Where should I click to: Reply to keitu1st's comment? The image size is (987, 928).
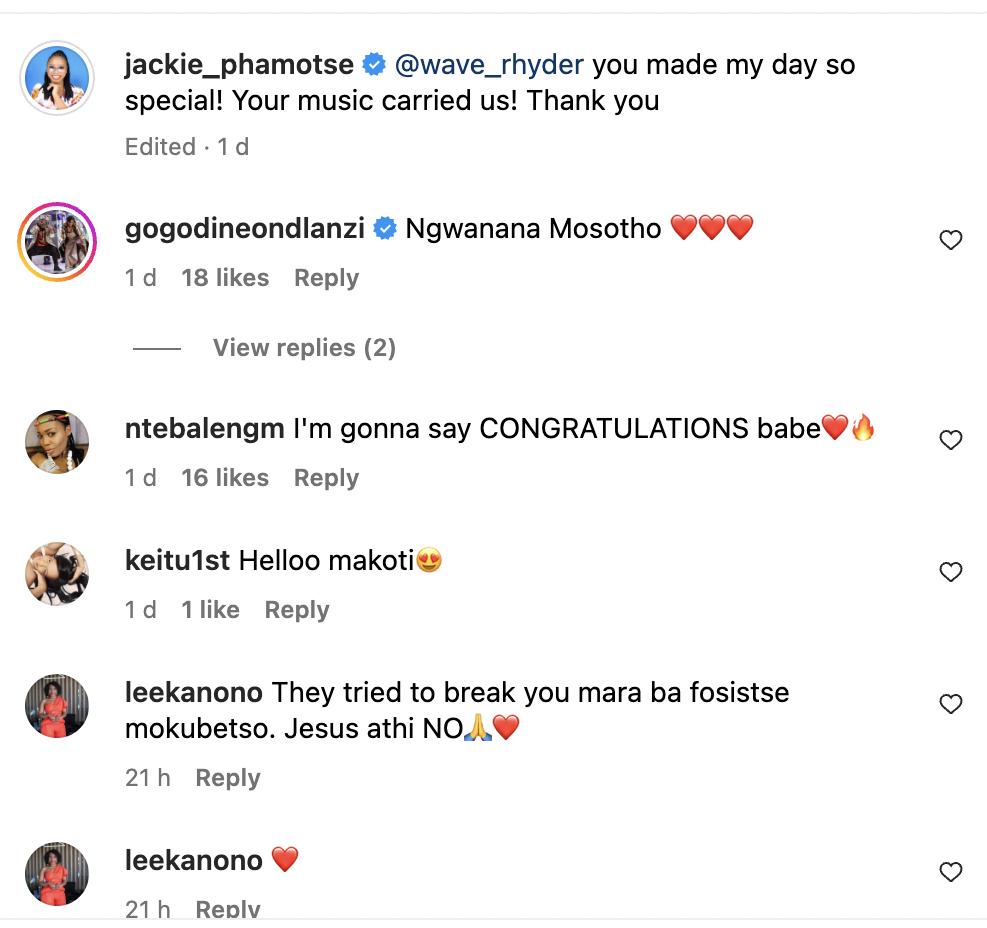297,610
